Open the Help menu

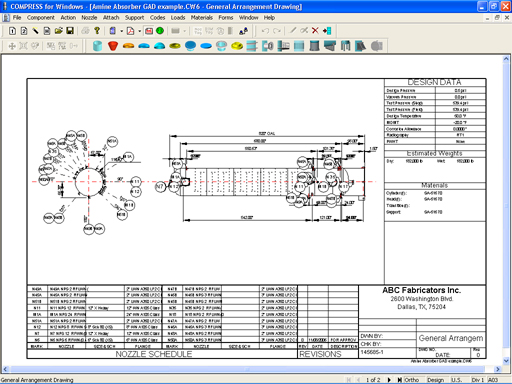tap(269, 18)
